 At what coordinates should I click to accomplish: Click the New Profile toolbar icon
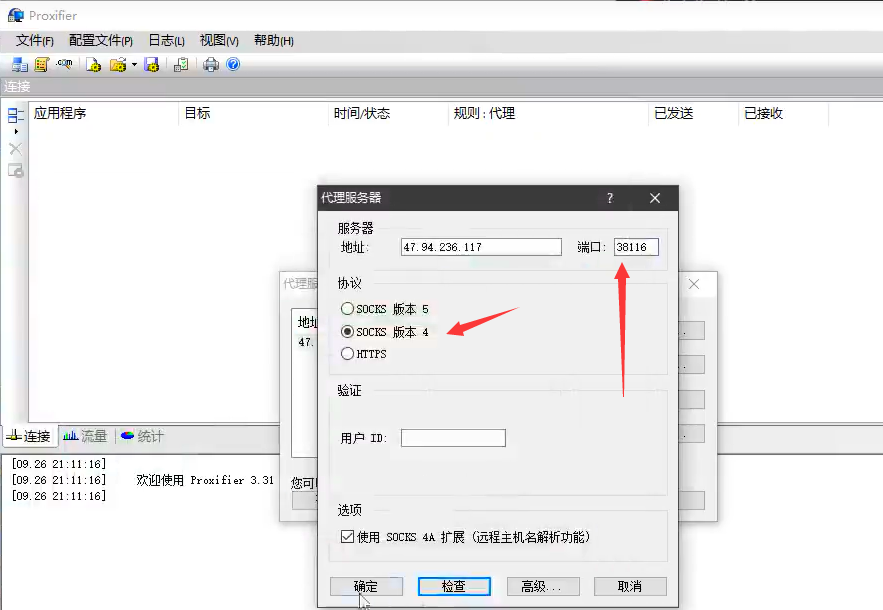click(x=93, y=65)
